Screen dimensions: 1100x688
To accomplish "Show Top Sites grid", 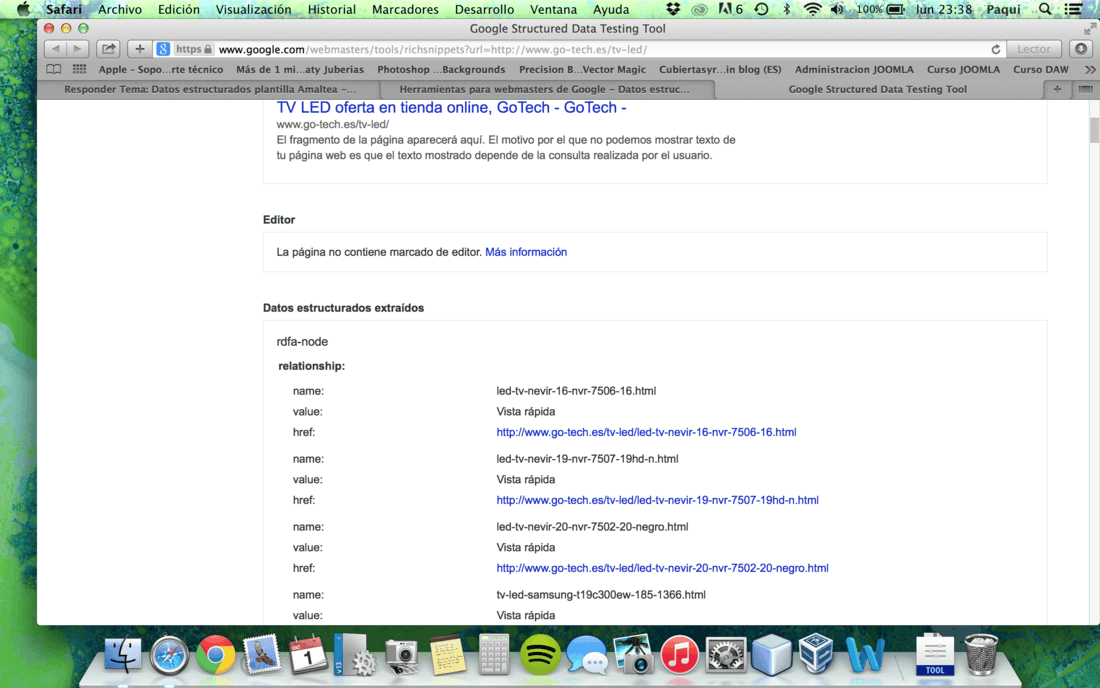I will 79,69.
